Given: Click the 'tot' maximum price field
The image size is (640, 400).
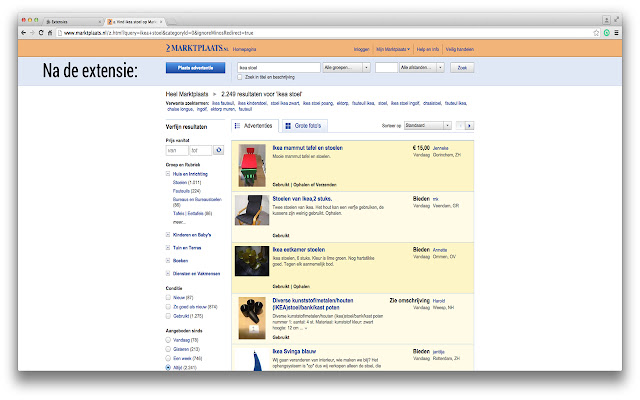Looking at the screenshot, I should 201,151.
